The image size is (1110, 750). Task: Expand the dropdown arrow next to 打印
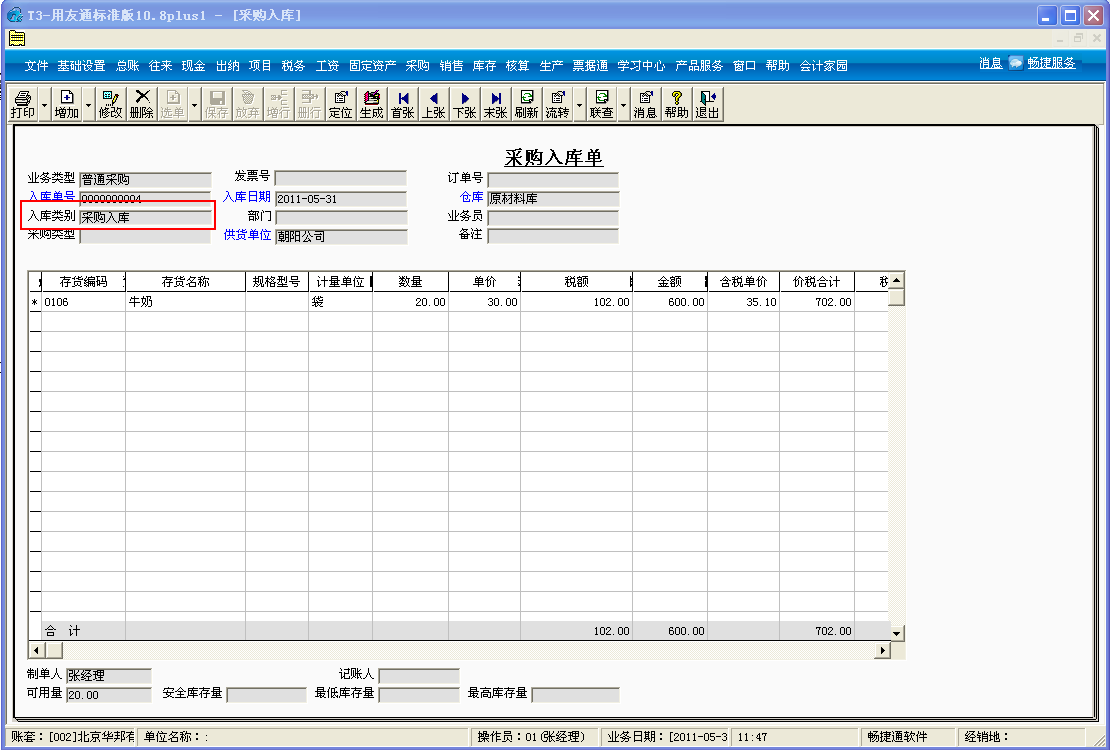pos(45,104)
